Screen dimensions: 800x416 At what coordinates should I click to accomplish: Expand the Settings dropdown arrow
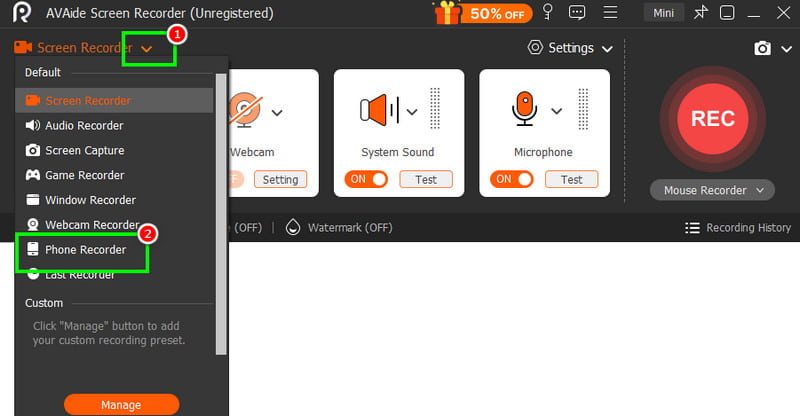(x=607, y=49)
